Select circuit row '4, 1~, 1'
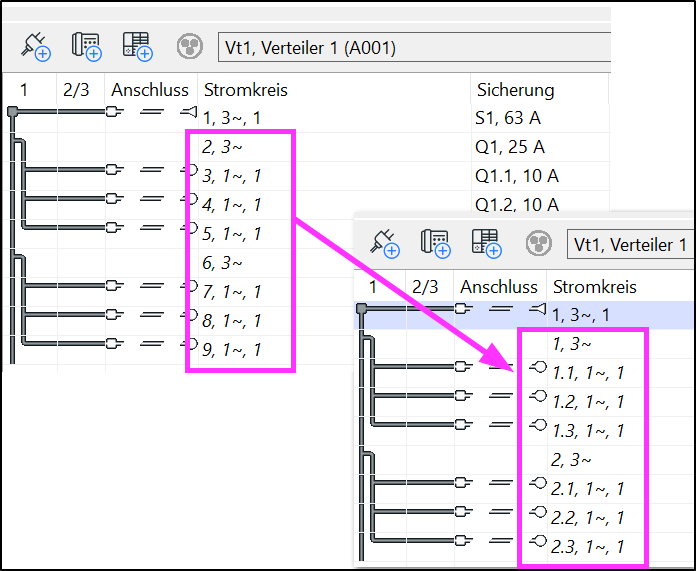The width and height of the screenshot is (696, 571). pos(232,205)
